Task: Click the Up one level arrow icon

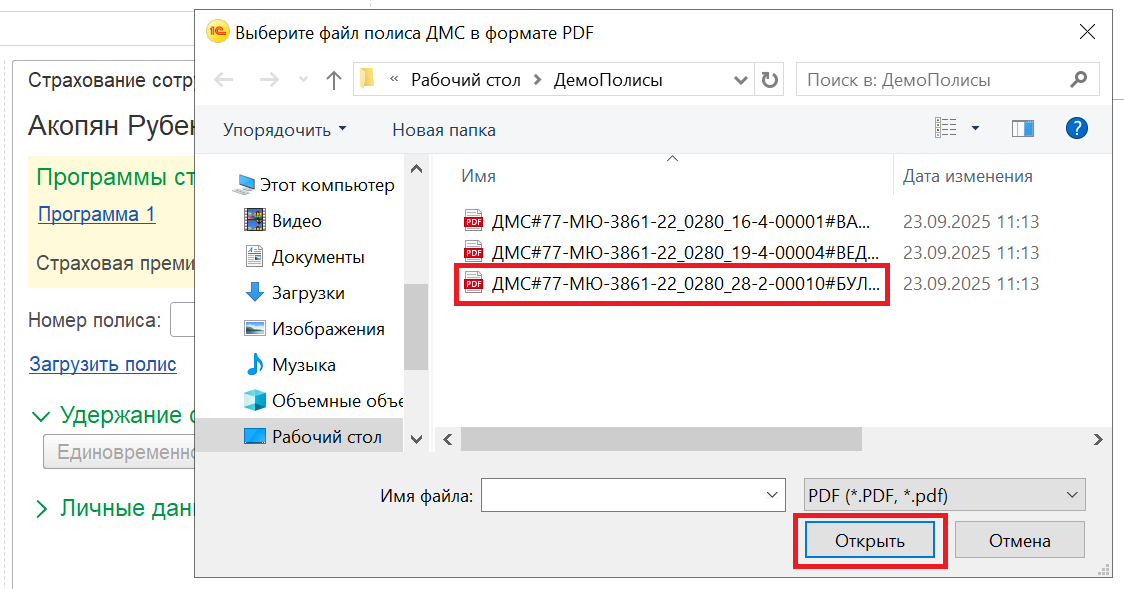Action: [x=335, y=80]
